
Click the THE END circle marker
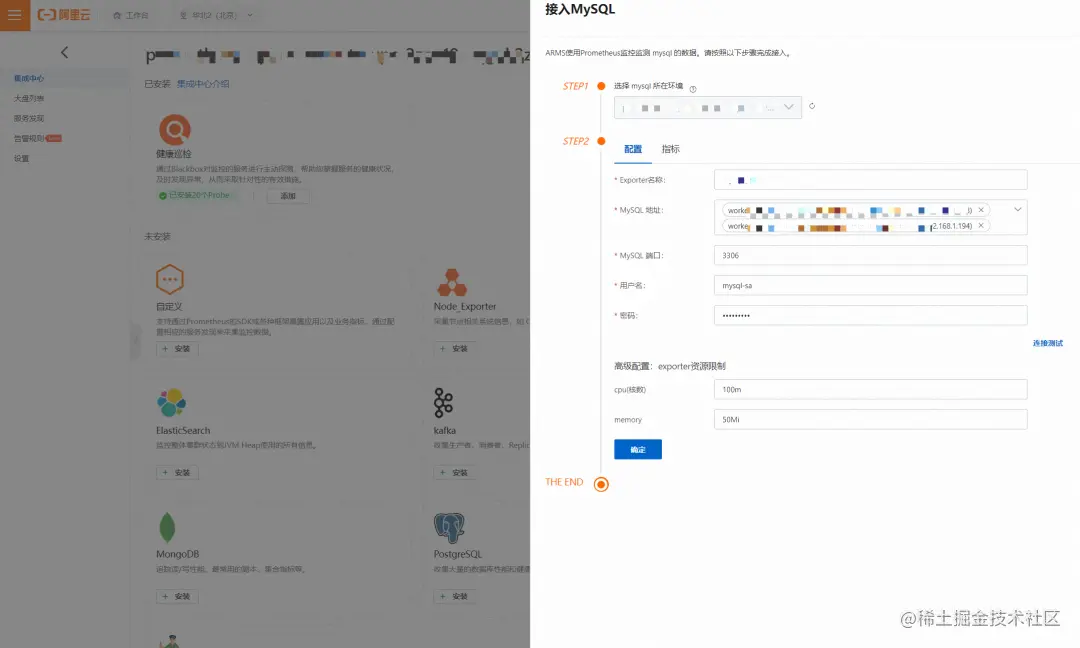coord(601,484)
